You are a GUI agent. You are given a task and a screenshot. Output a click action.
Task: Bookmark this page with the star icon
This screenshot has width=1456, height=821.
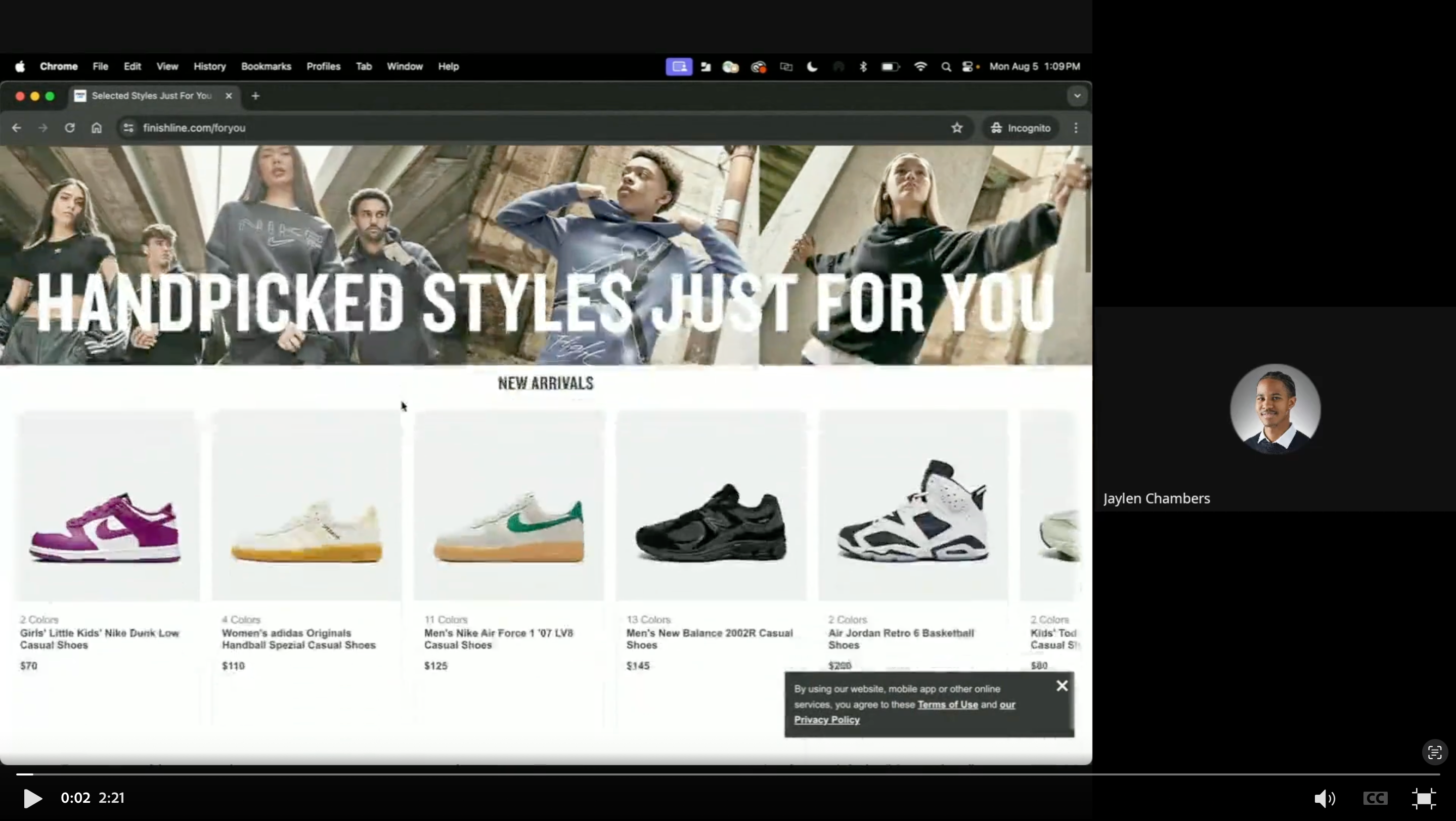pyautogui.click(x=956, y=128)
